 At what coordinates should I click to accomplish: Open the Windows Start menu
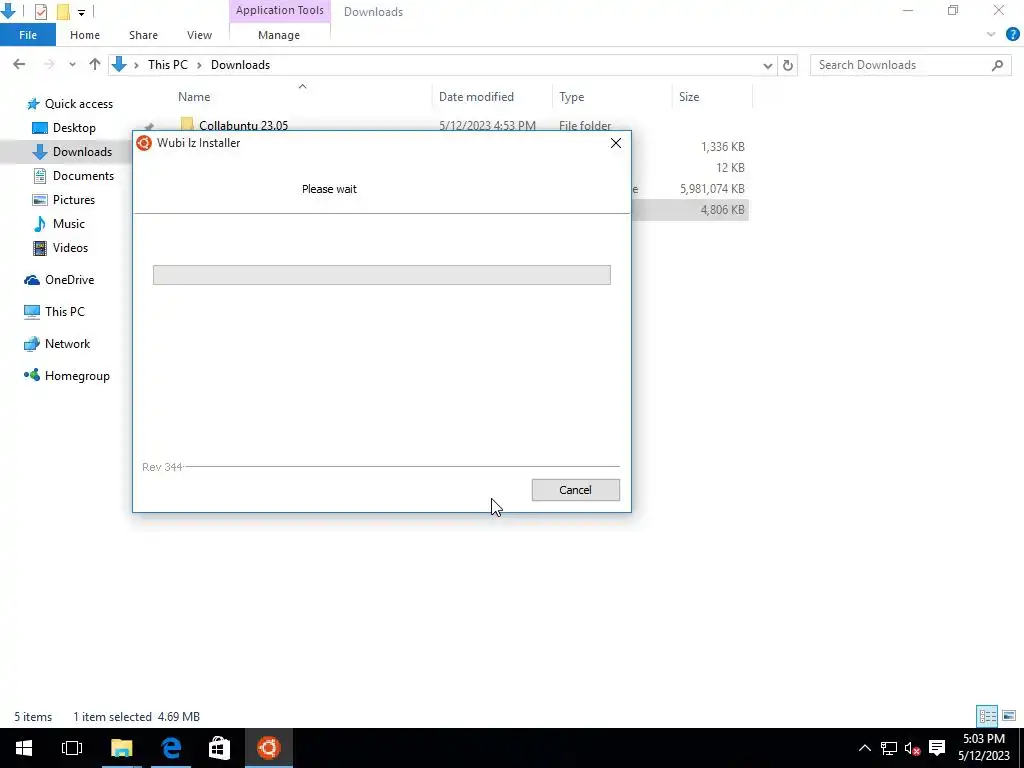24,748
